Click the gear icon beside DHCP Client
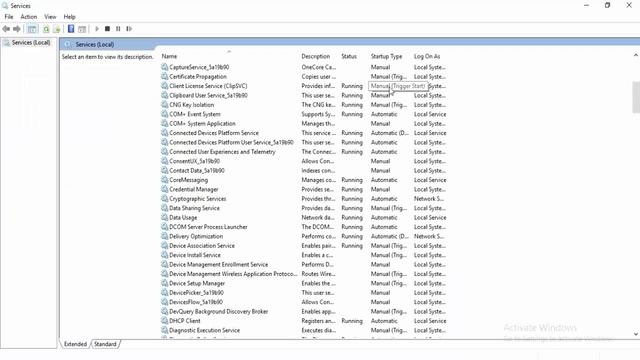 point(164,320)
